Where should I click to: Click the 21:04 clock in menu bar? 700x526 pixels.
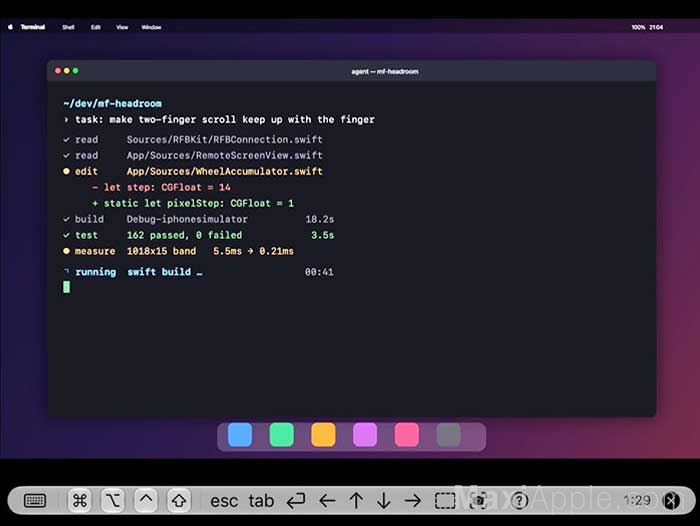(x=656, y=27)
